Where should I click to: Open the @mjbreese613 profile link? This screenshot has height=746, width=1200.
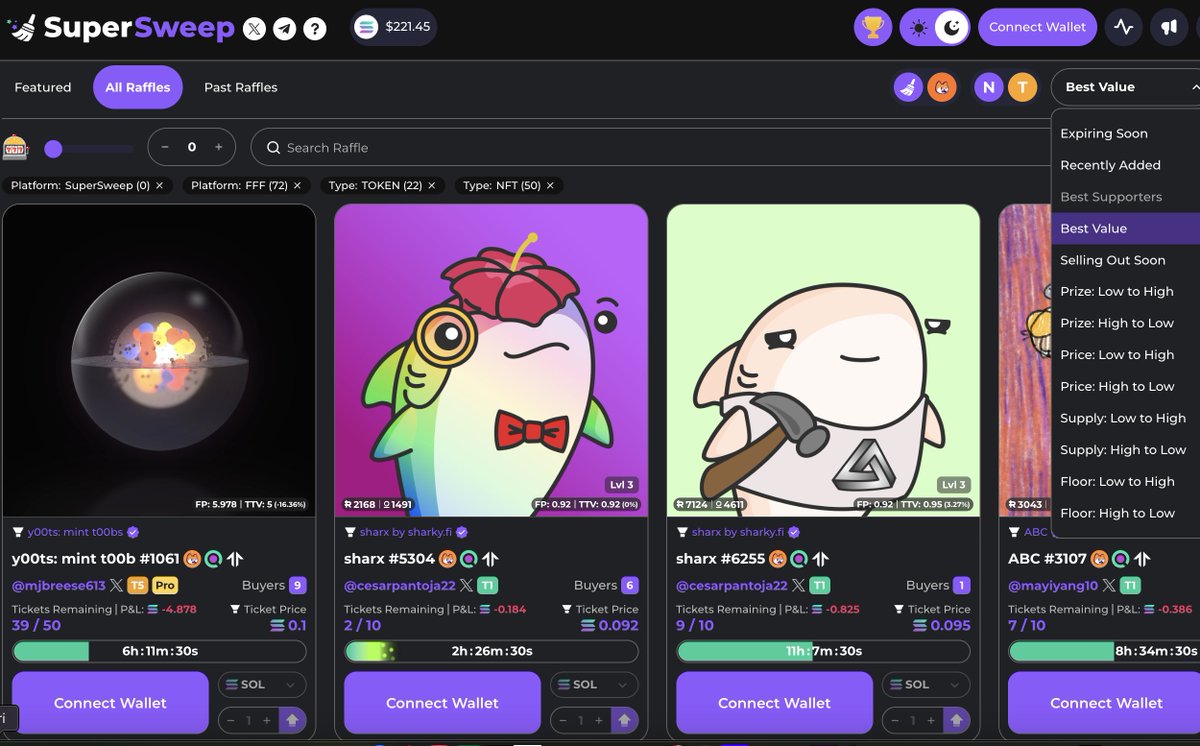[x=58, y=585]
